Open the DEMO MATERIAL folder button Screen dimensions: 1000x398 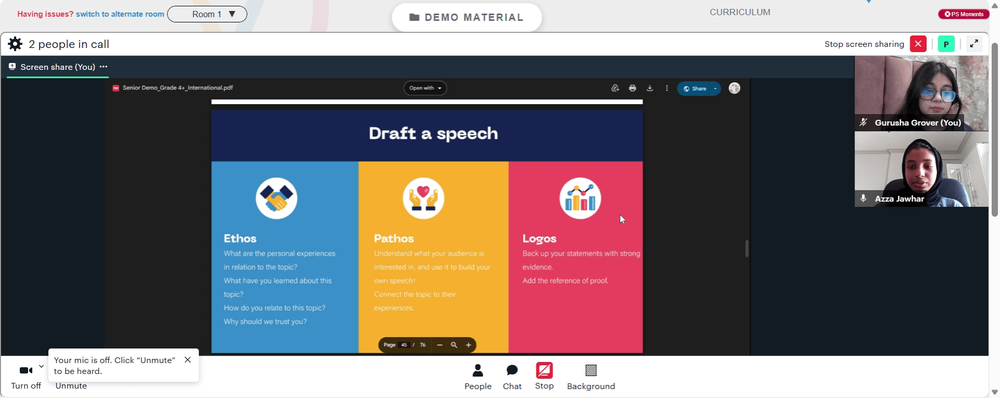(467, 17)
